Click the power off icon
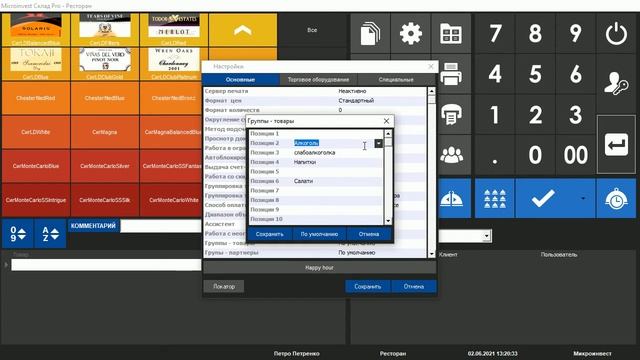Image resolution: width=640 pixels, height=360 pixels. click(616, 33)
